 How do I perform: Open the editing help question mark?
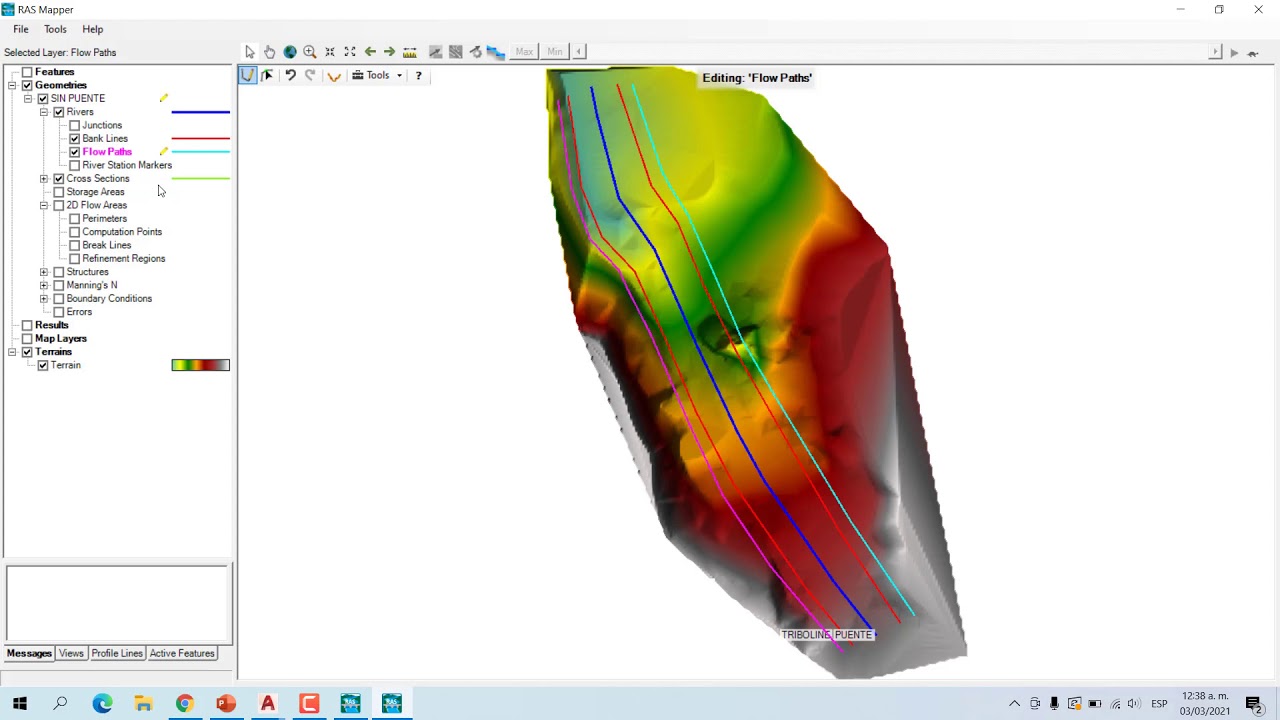(x=418, y=75)
